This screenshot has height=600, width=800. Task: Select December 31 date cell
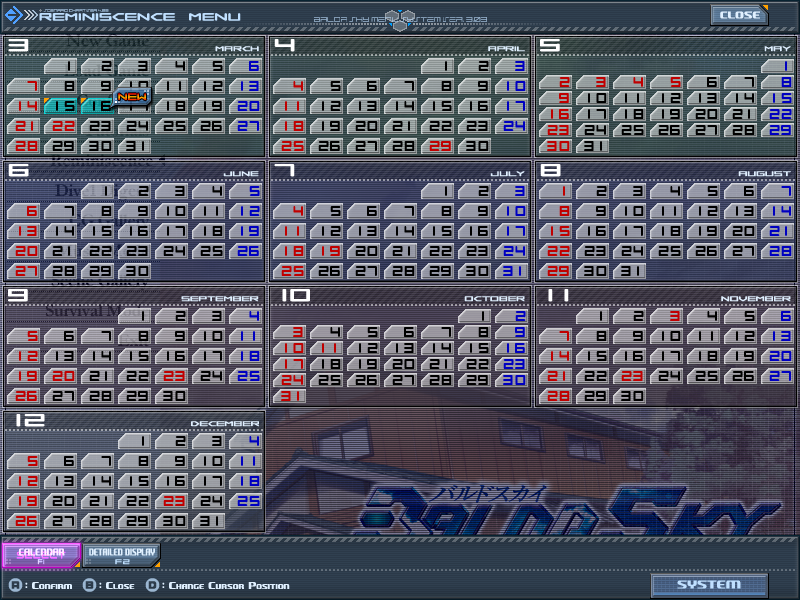[x=209, y=520]
